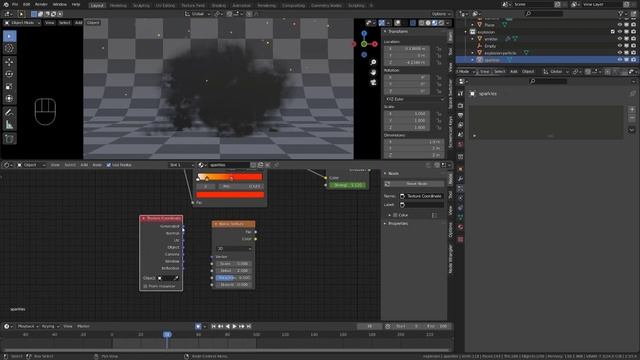The width and height of the screenshot is (640, 360).
Task: Enable From Instancer checkbox on Texture Coordinate node
Action: click(145, 287)
